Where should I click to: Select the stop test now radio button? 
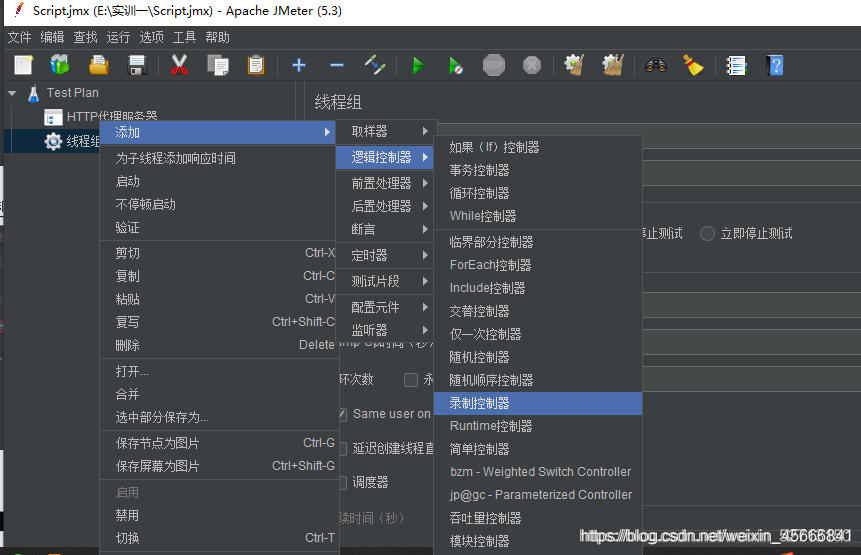pyautogui.click(x=707, y=233)
